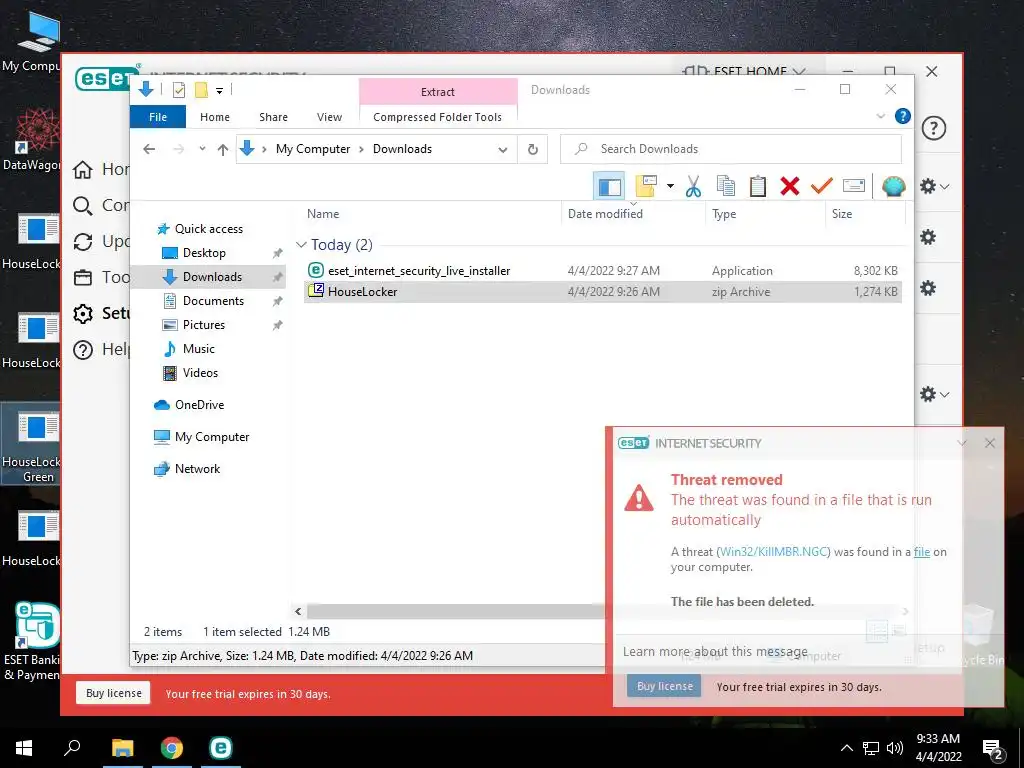Click the E-mail envelope toolbar icon

coord(854,186)
